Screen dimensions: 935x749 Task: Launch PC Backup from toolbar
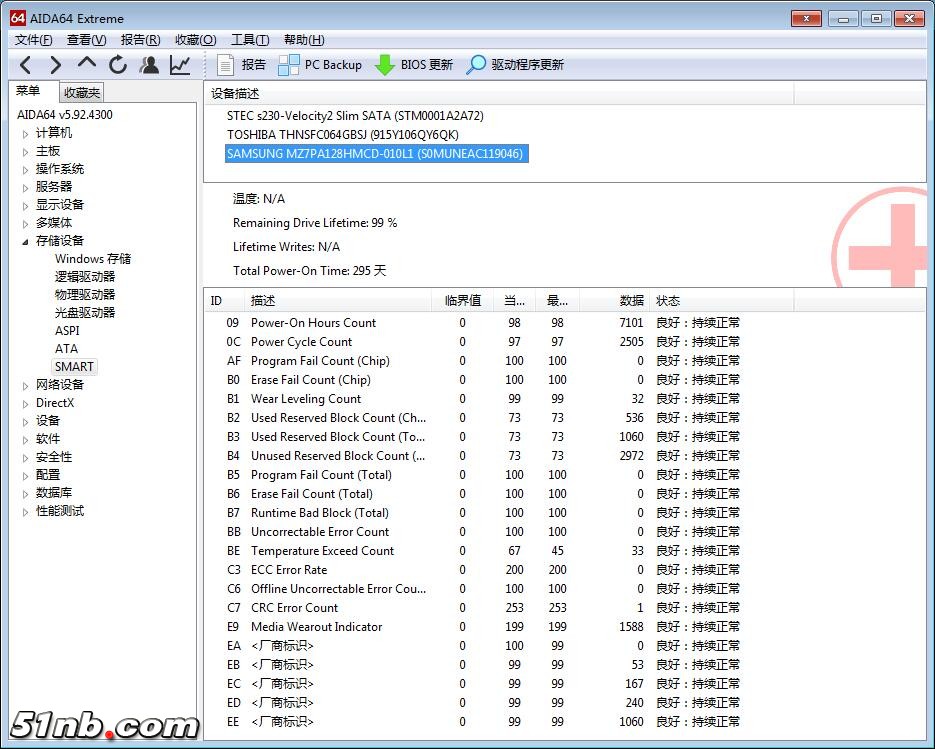point(320,65)
